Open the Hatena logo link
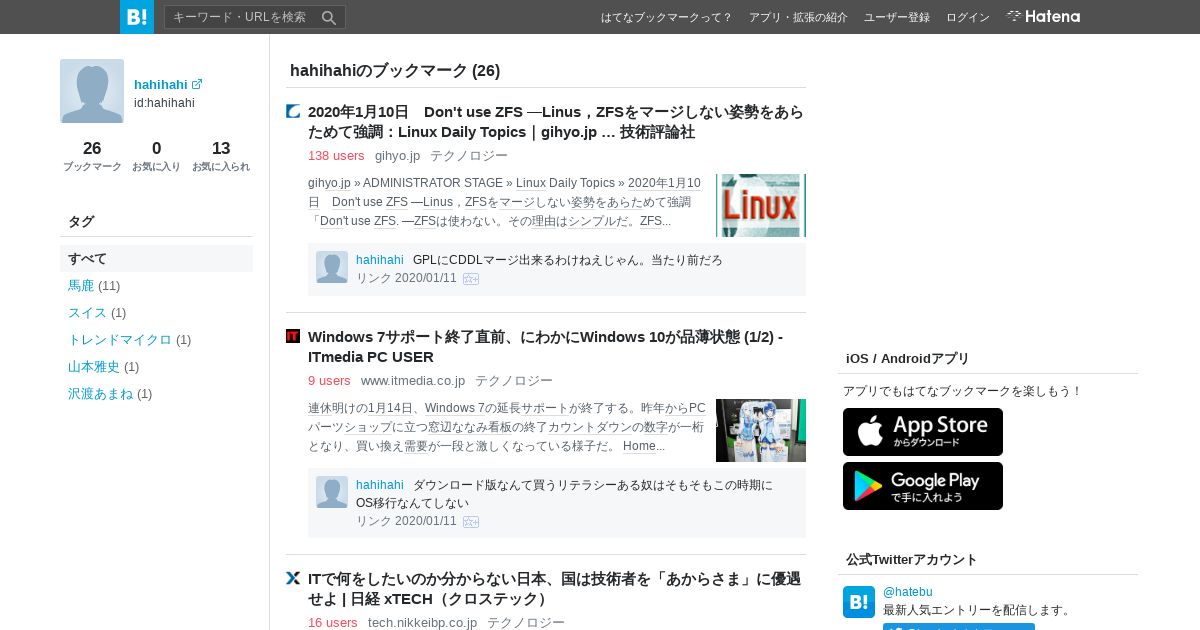 click(x=1043, y=17)
